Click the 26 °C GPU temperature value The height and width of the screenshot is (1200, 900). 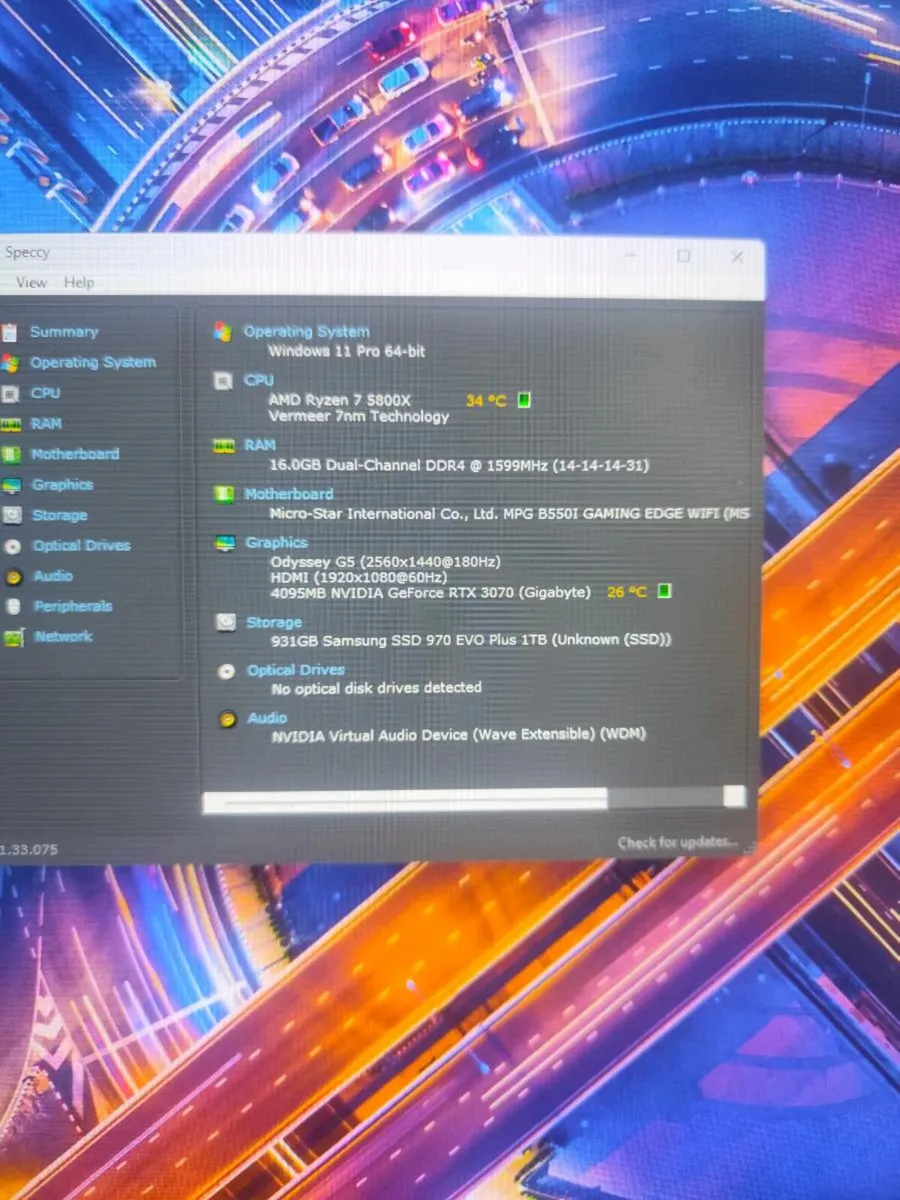click(627, 592)
